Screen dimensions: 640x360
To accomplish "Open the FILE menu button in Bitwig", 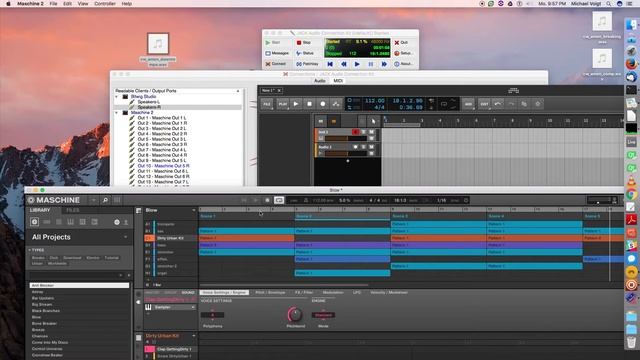I will click(x=267, y=104).
